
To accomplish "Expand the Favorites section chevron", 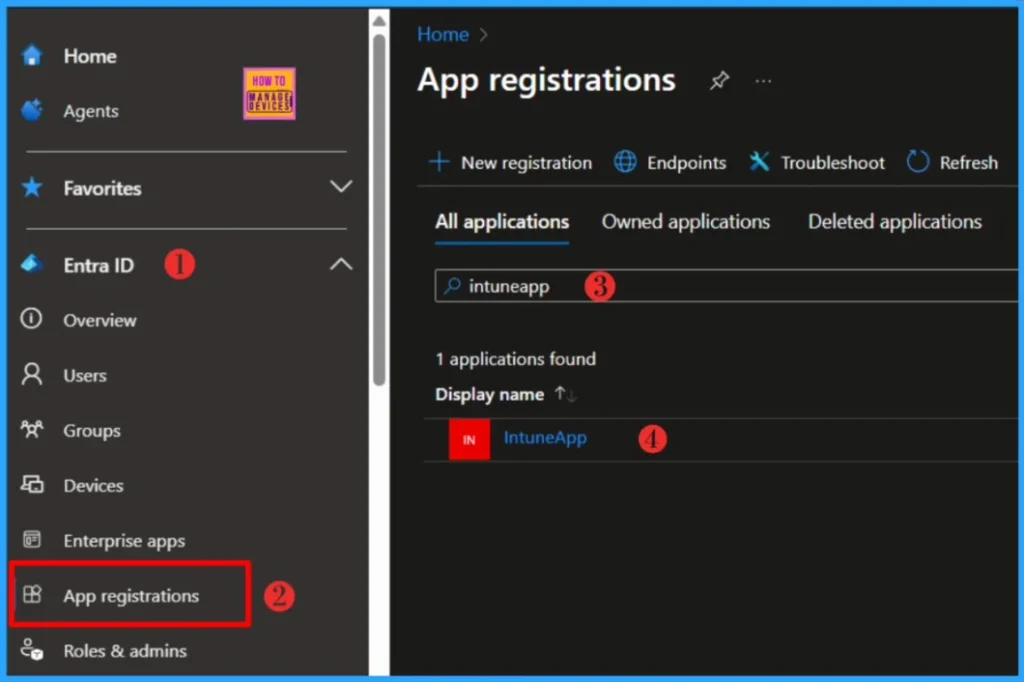I will point(341,187).
